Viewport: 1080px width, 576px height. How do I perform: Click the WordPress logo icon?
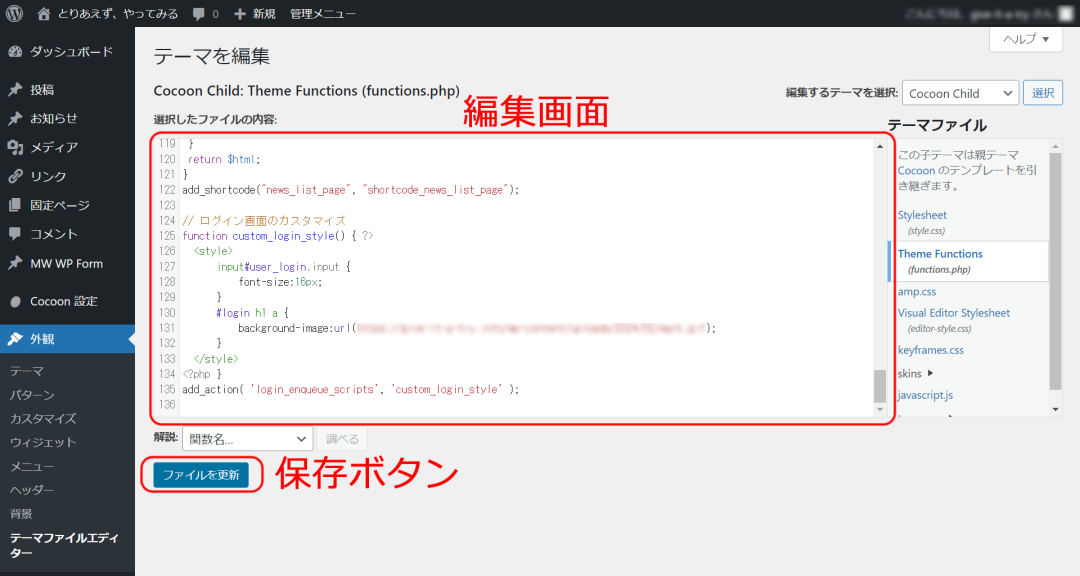coord(14,14)
